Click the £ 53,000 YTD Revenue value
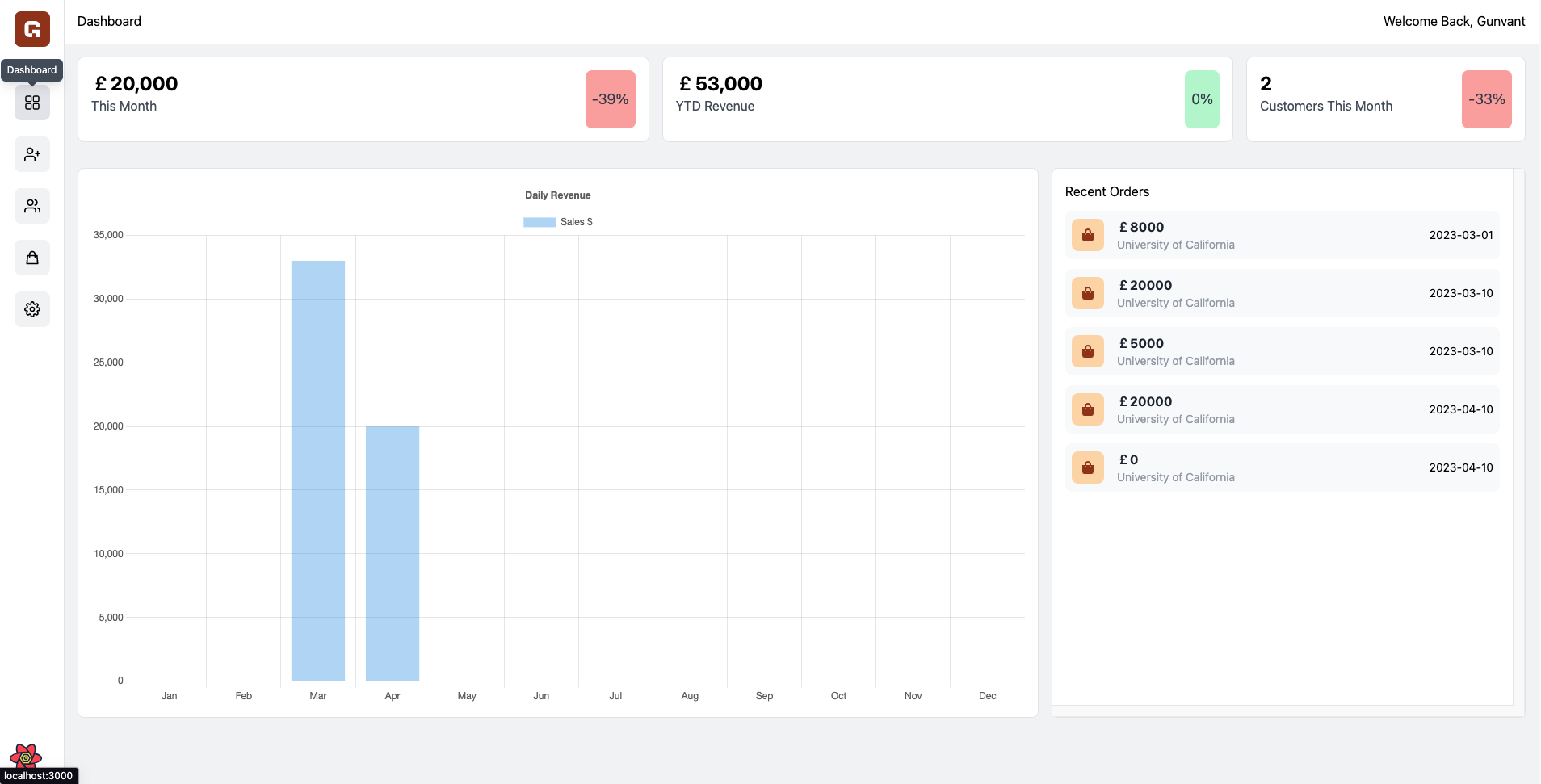 [x=721, y=83]
